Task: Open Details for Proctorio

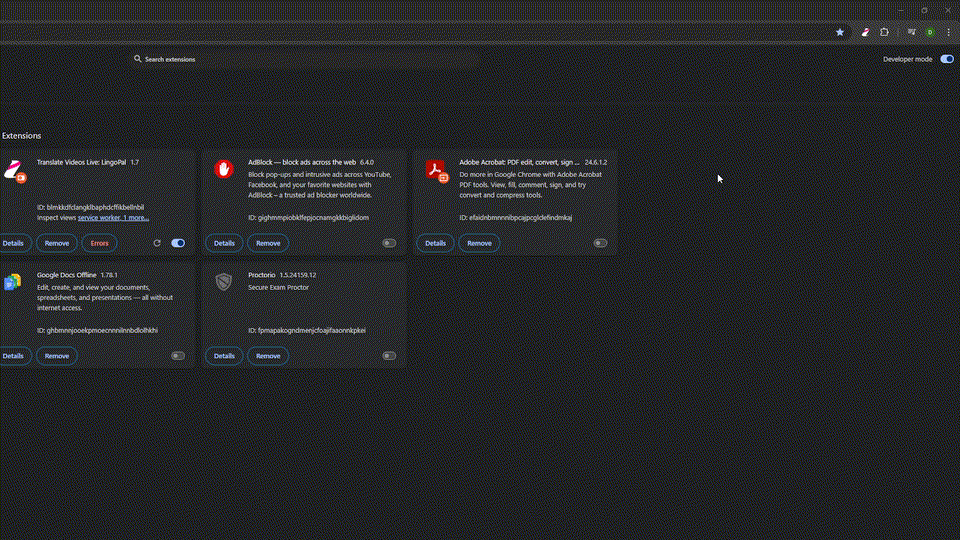Action: (224, 356)
